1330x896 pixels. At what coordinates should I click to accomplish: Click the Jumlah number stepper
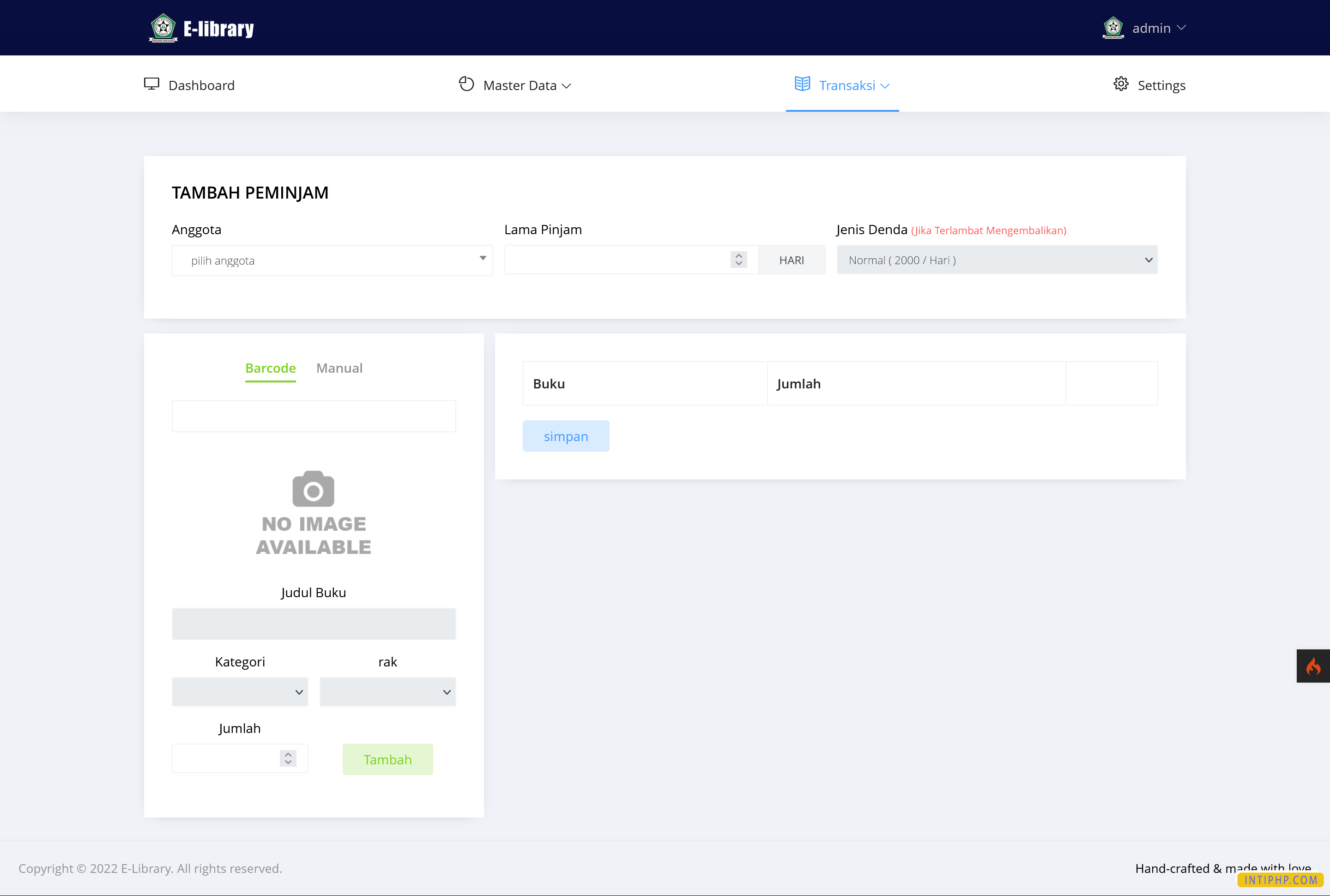(x=288, y=758)
